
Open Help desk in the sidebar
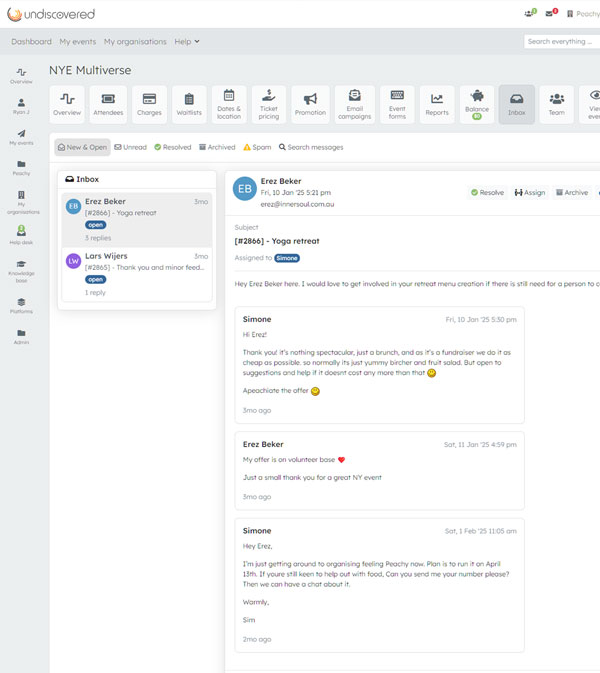21,235
